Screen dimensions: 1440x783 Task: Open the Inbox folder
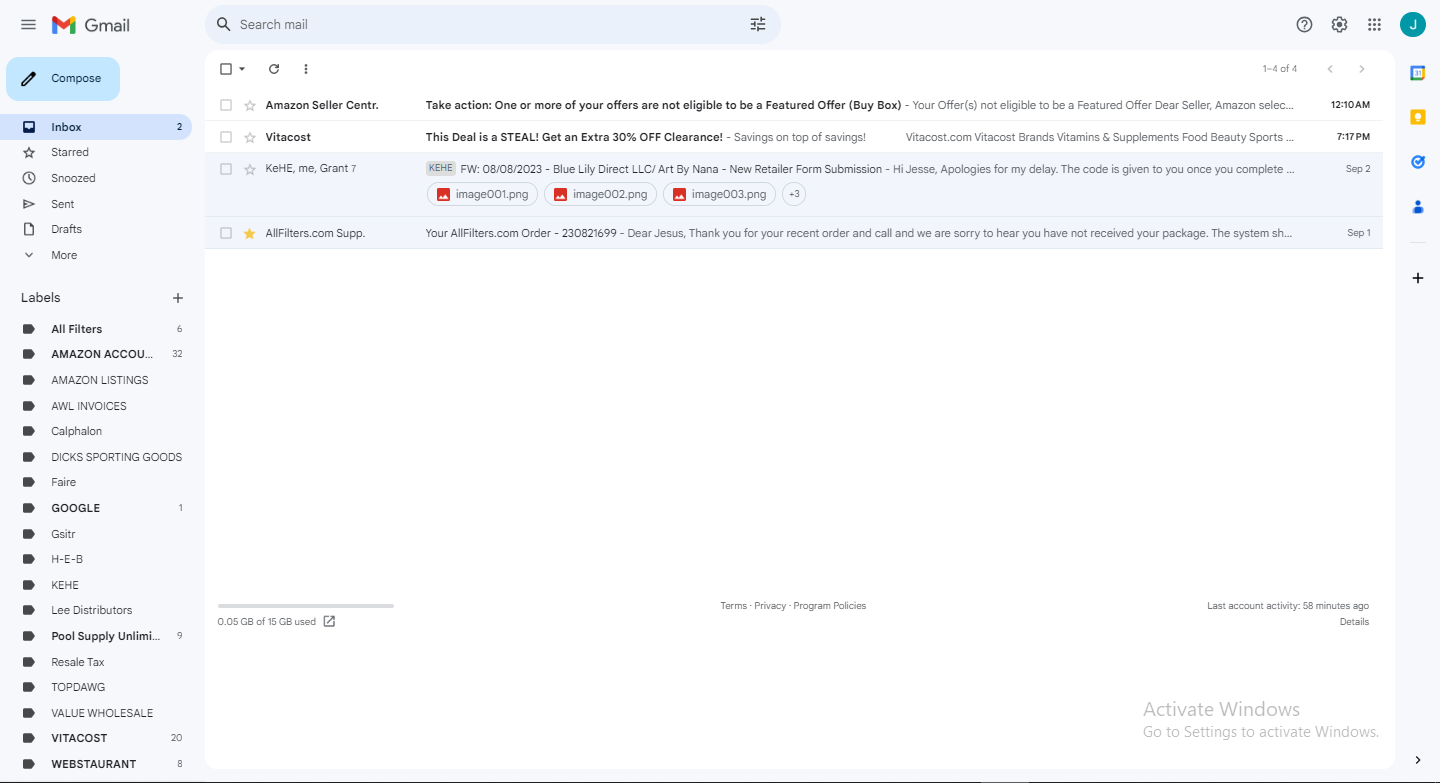96,127
